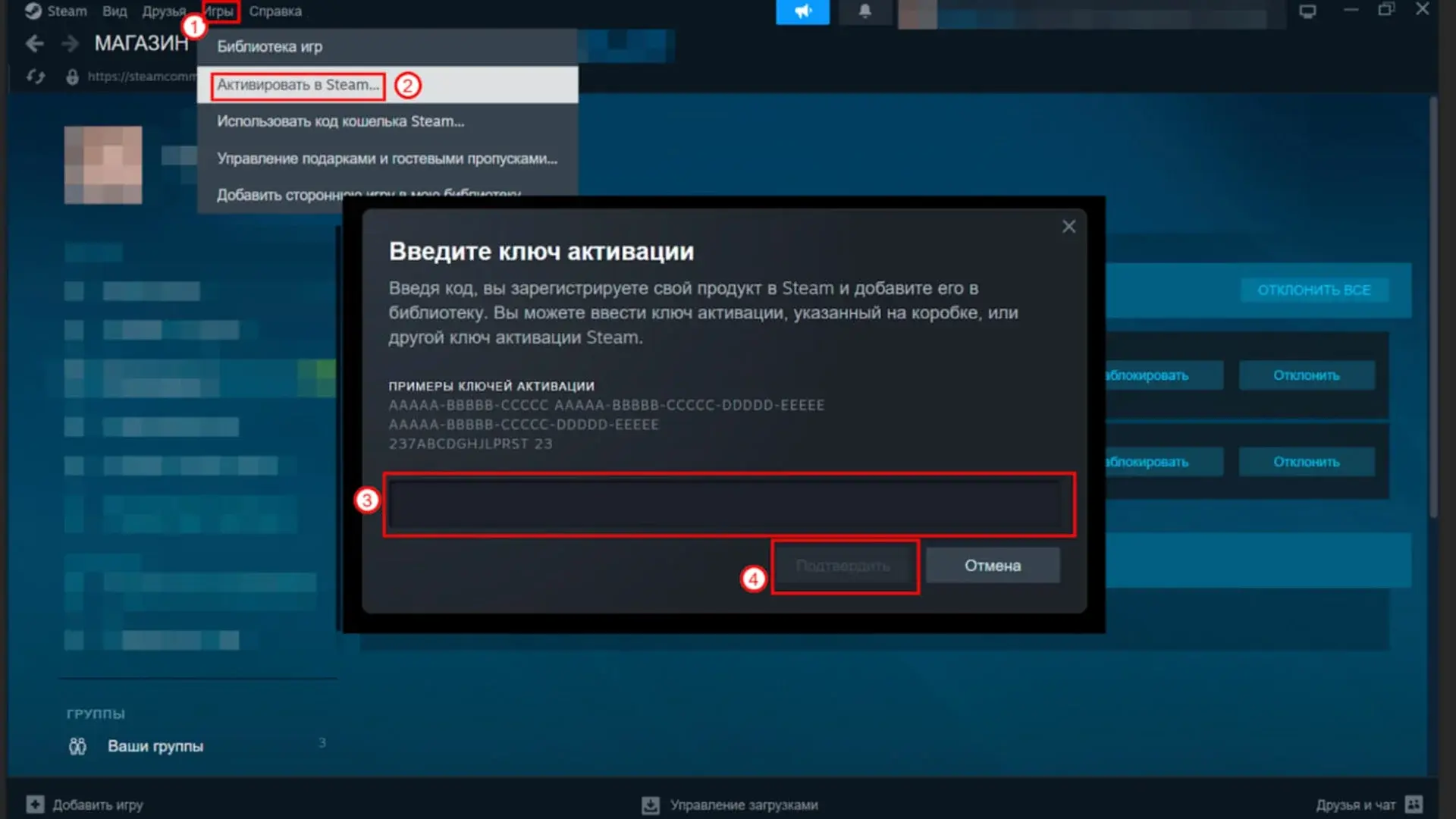Screen dimensions: 1456x819
Task: Open Управление подарками и гостевыми пропусками...
Action: pos(387,158)
